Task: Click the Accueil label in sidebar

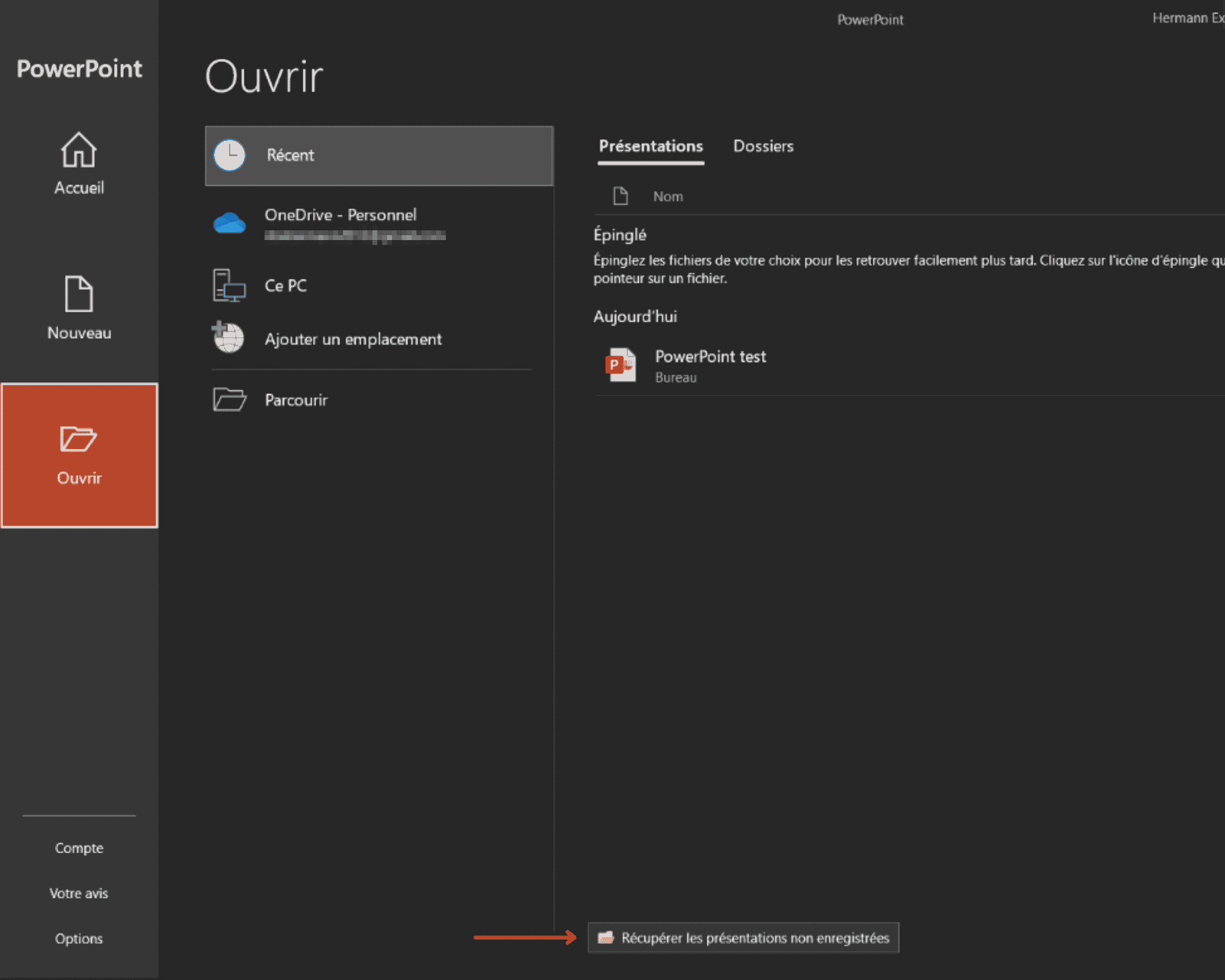Action: 79,188
